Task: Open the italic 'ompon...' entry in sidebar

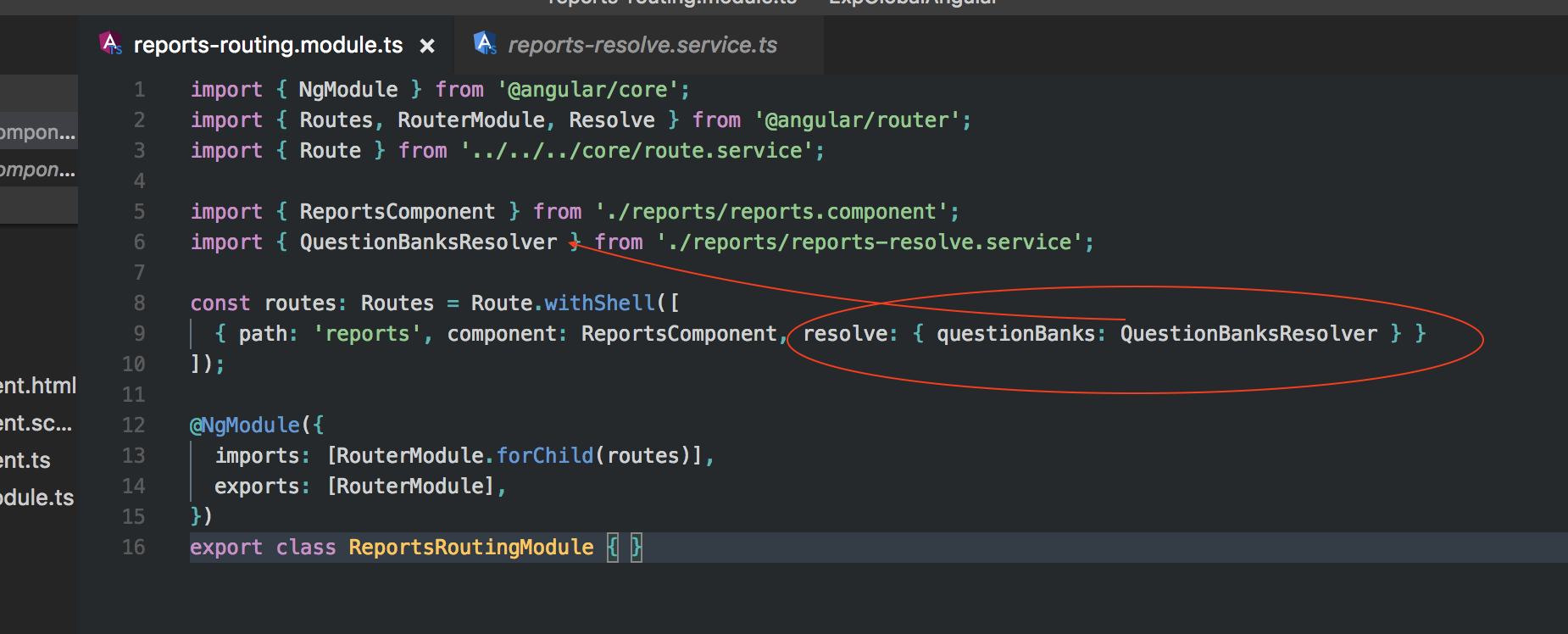Action: click(x=38, y=169)
